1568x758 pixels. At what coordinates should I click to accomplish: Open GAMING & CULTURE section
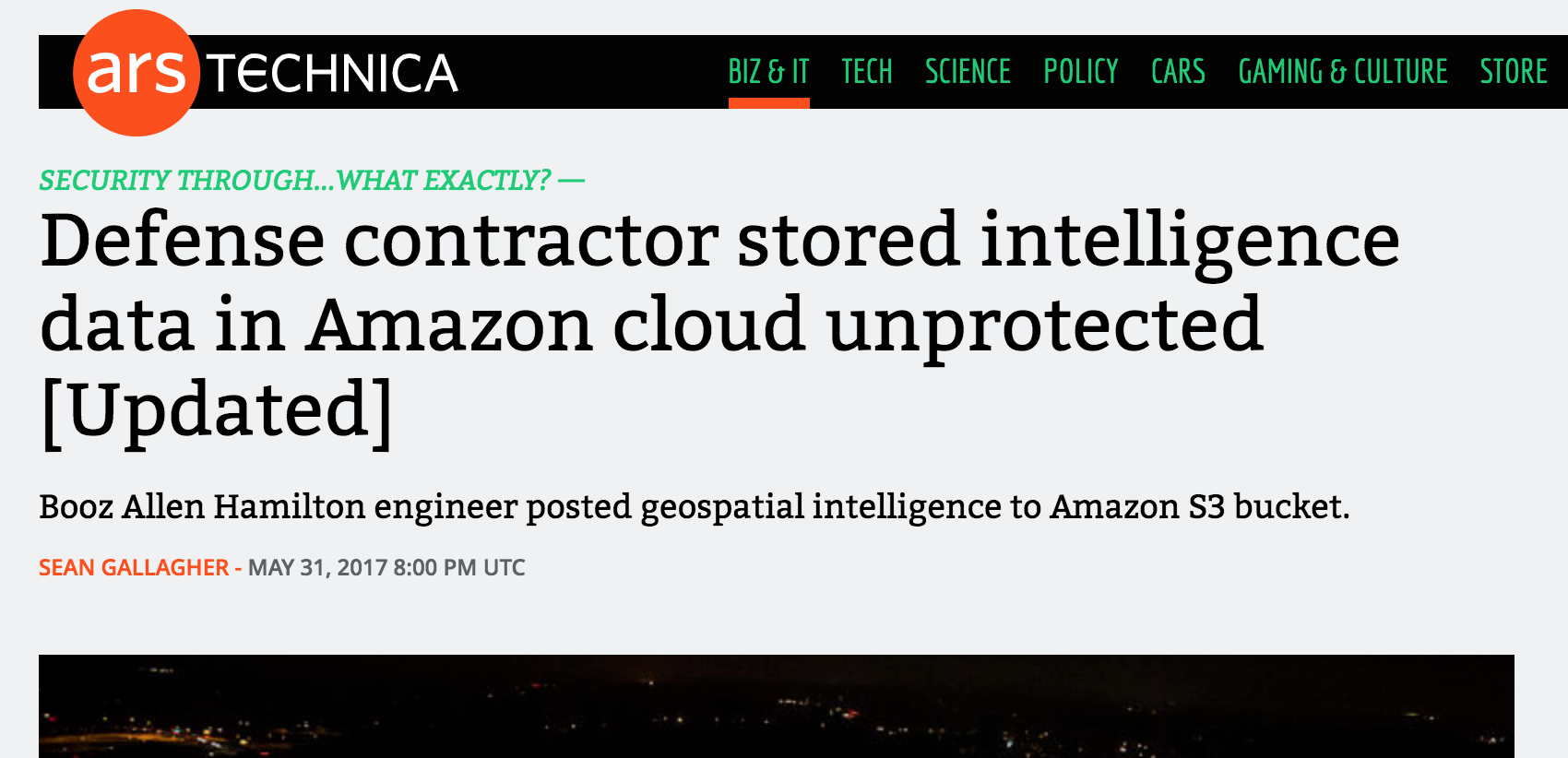pyautogui.click(x=1342, y=72)
